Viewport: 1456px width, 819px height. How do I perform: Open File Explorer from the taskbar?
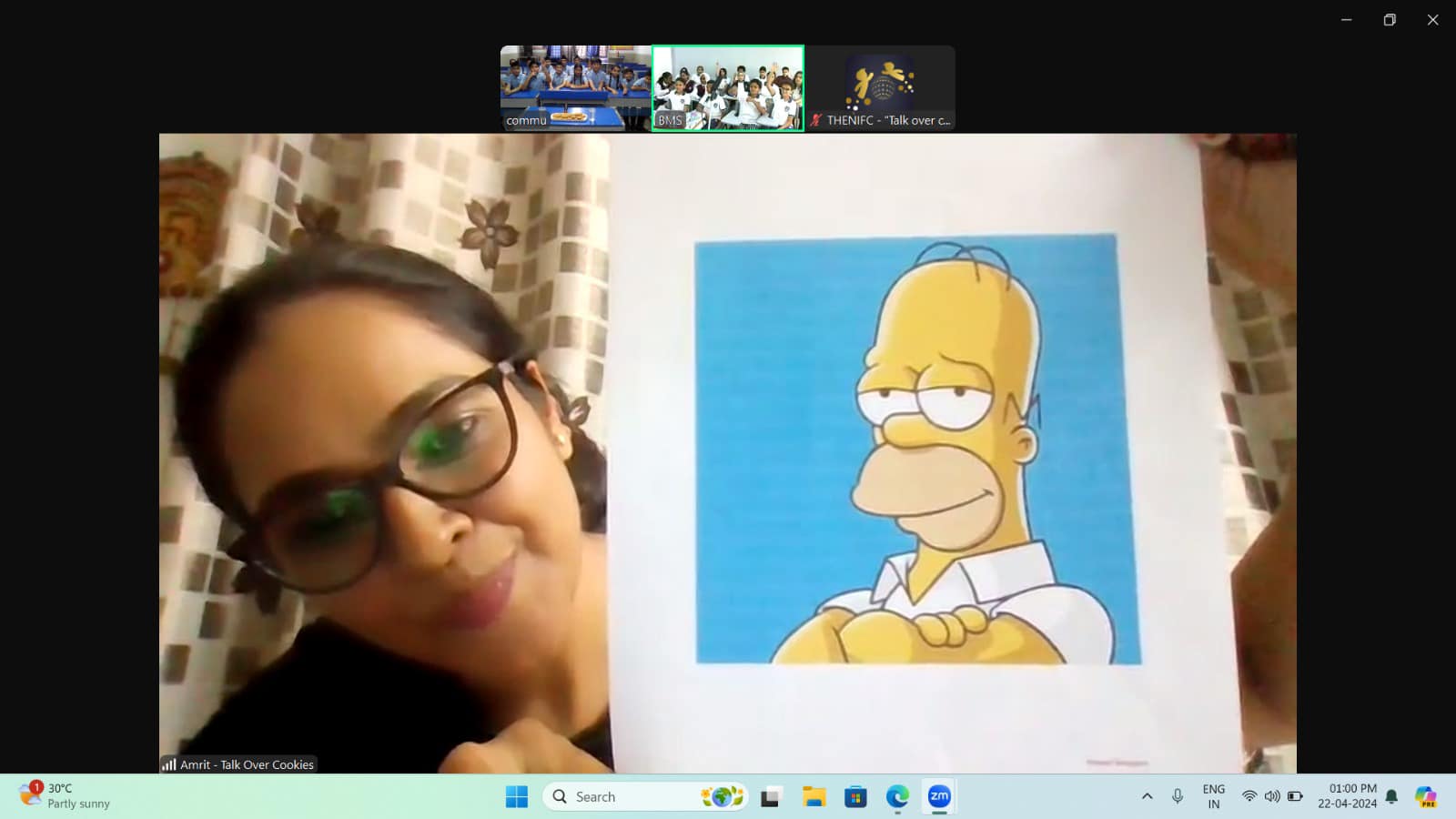coord(814,797)
